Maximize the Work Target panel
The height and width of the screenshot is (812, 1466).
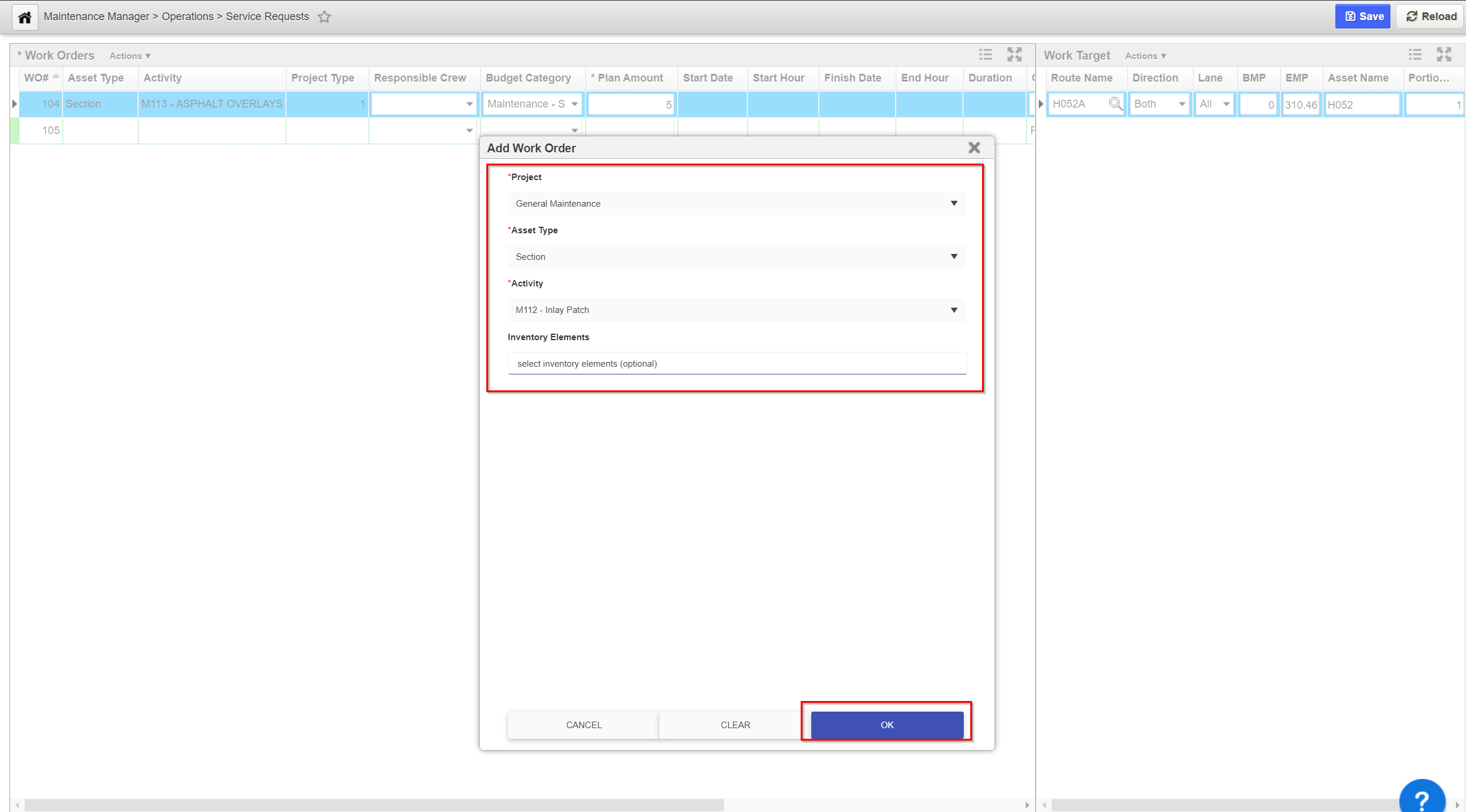pos(1444,55)
